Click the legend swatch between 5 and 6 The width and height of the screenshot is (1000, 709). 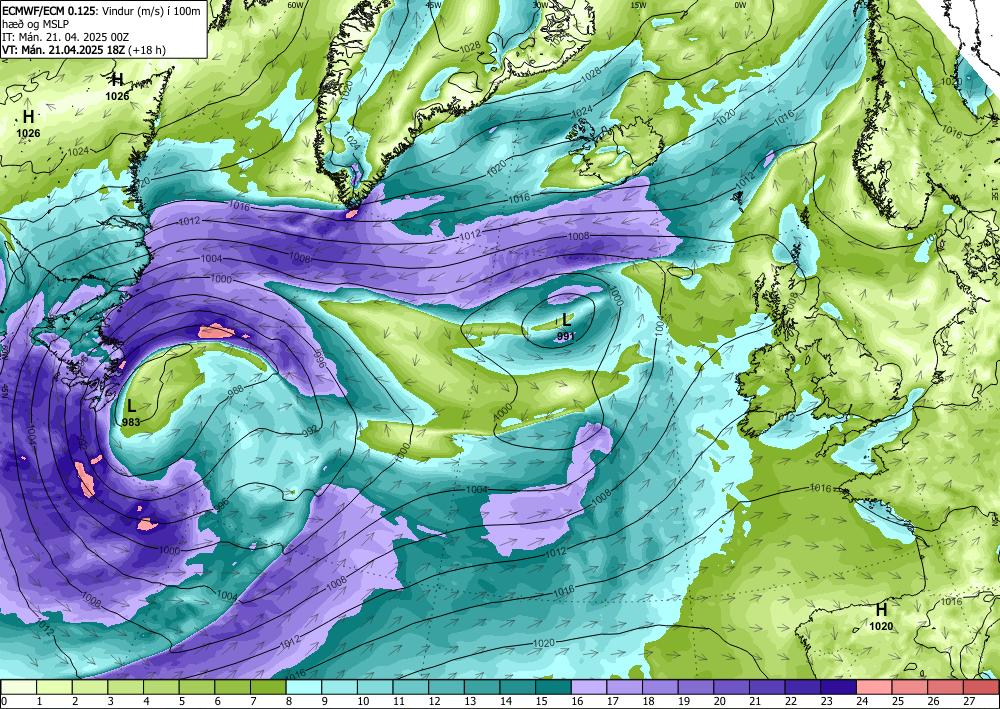pyautogui.click(x=198, y=687)
